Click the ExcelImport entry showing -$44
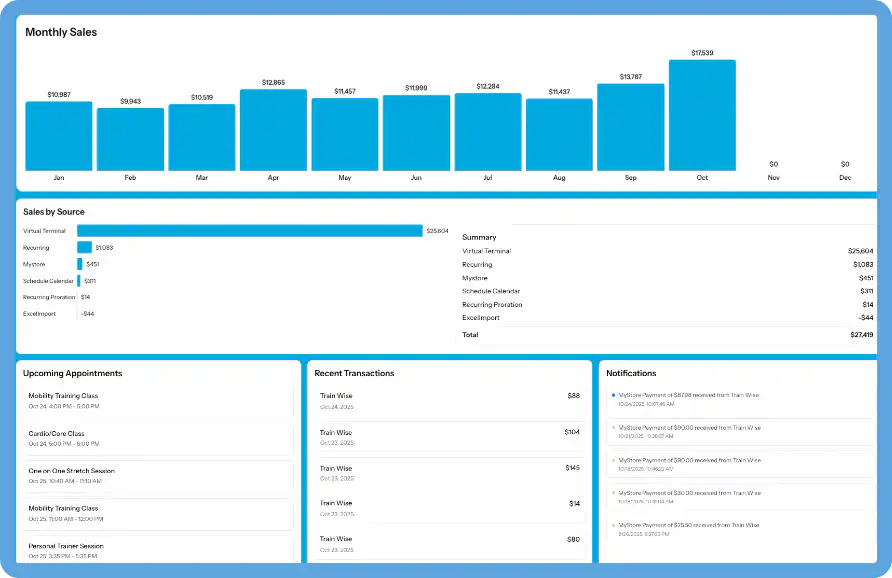This screenshot has width=892, height=578. [x=60, y=313]
